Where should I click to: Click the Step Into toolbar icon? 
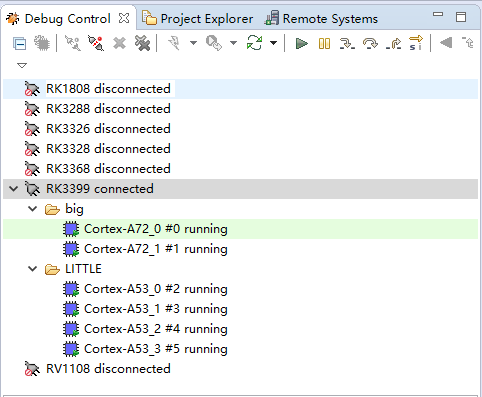(347, 44)
